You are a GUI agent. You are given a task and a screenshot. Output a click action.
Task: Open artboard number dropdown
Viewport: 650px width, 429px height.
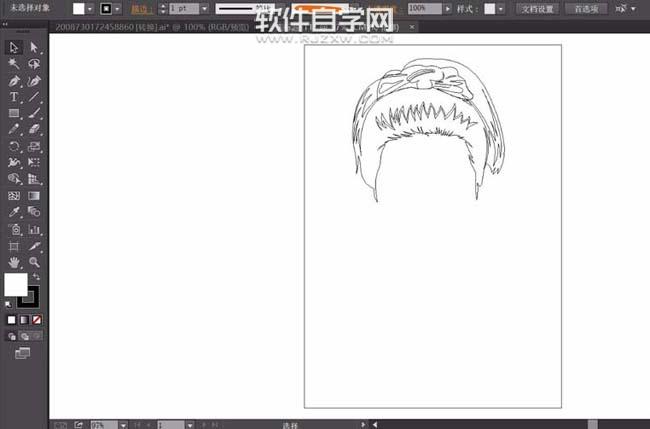click(189, 425)
